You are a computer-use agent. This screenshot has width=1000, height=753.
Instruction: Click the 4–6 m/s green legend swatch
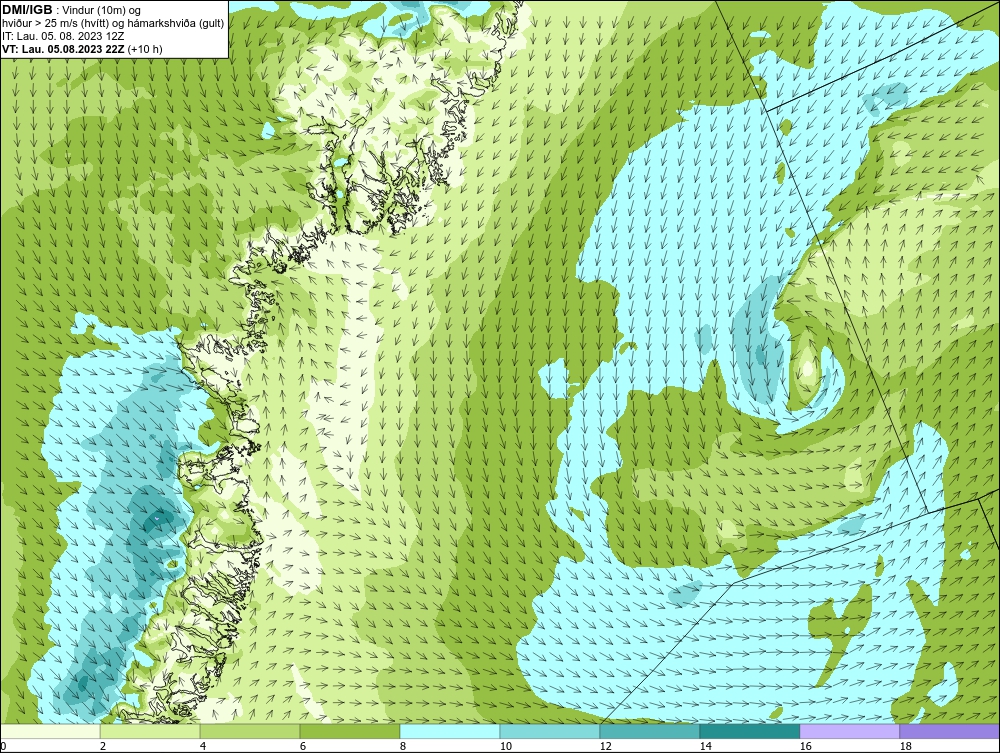click(250, 731)
